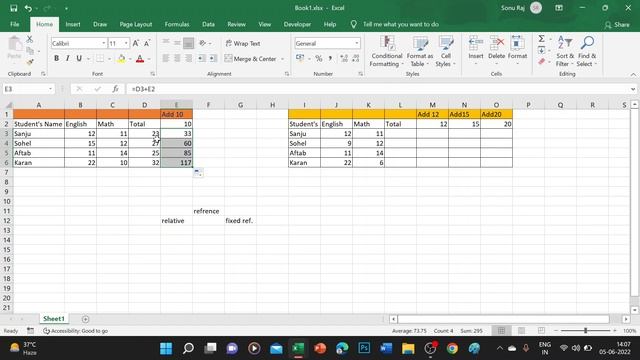
Task: Decrease font size with the smaller A
Action: 147,43
